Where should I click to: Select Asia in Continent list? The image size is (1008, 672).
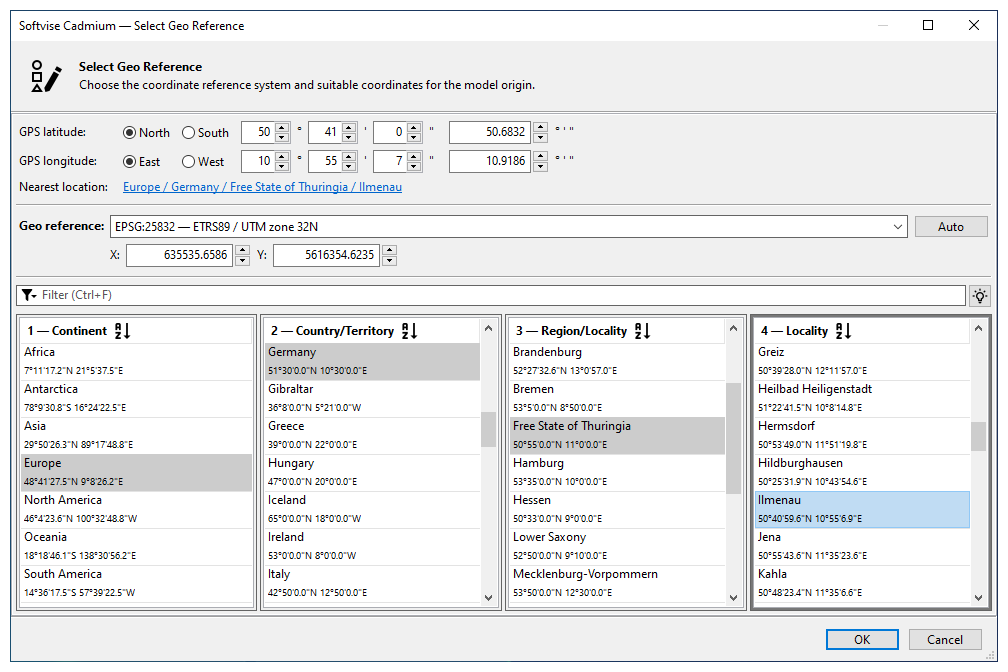click(136, 435)
